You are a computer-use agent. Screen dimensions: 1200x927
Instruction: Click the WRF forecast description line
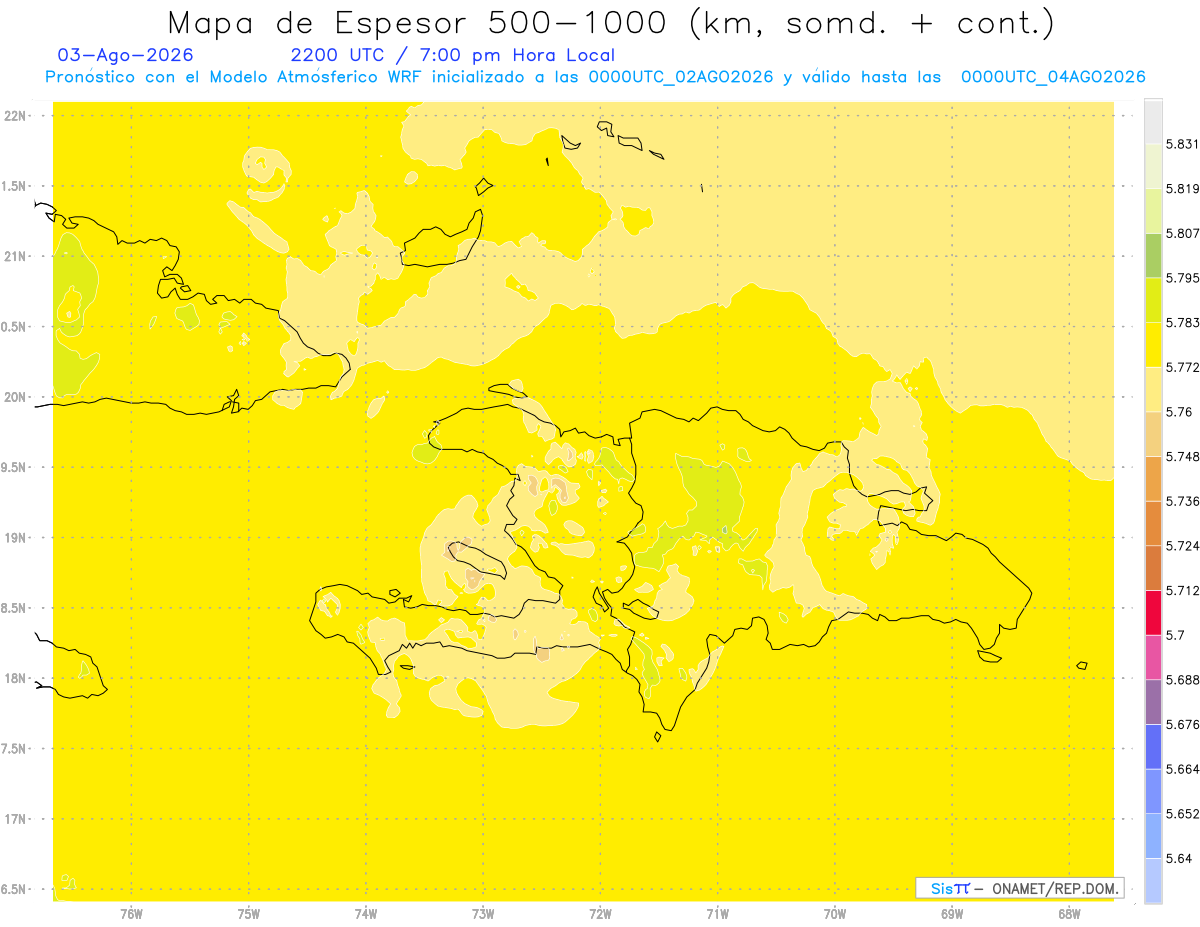595,77
